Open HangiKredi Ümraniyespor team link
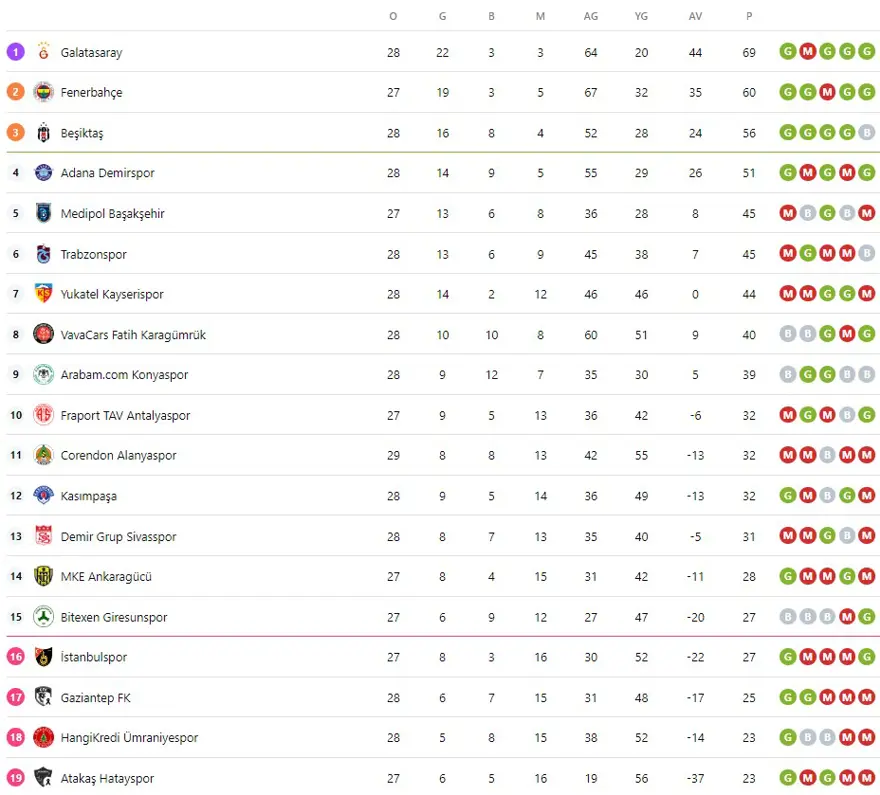880x795 pixels. pos(129,738)
